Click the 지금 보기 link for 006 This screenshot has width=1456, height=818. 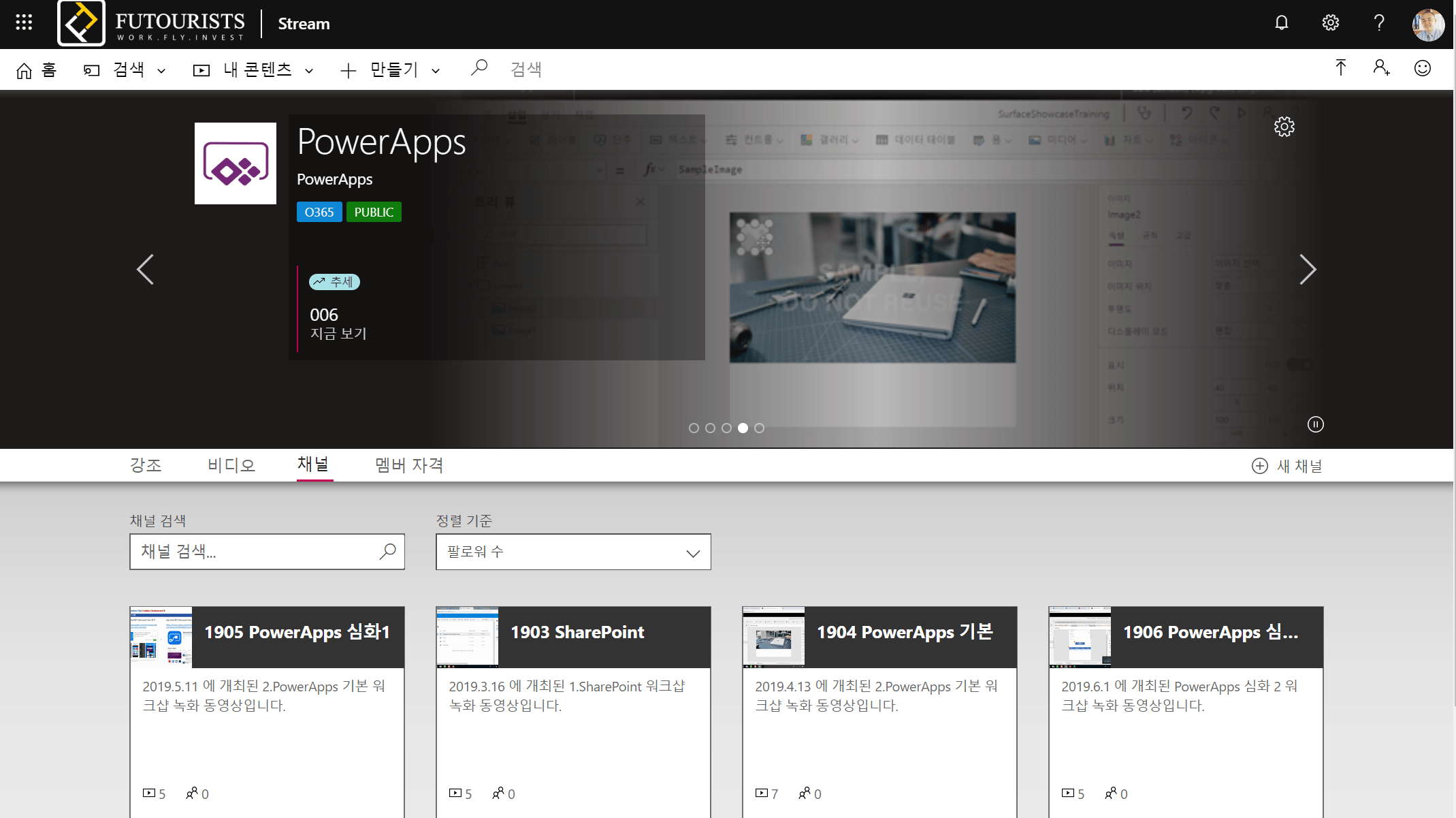tap(338, 334)
